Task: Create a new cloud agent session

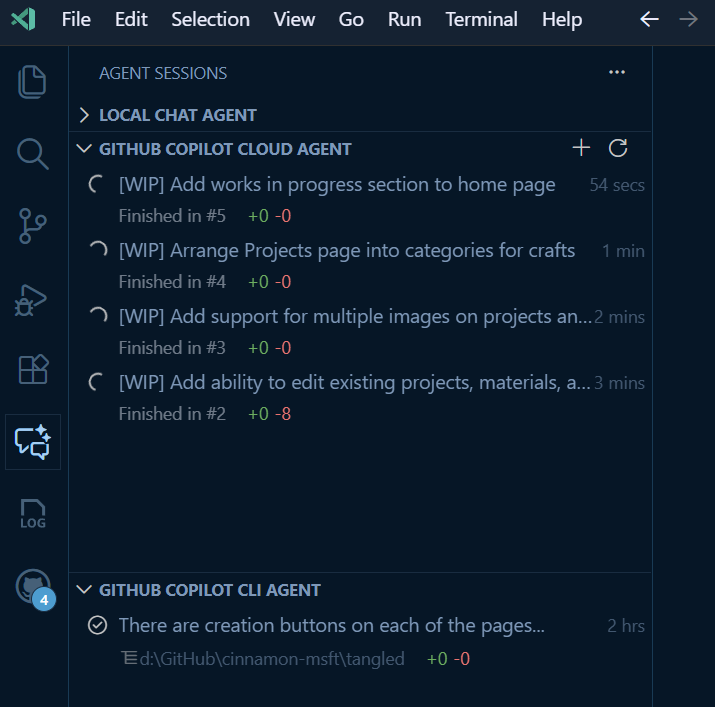Action: click(581, 148)
